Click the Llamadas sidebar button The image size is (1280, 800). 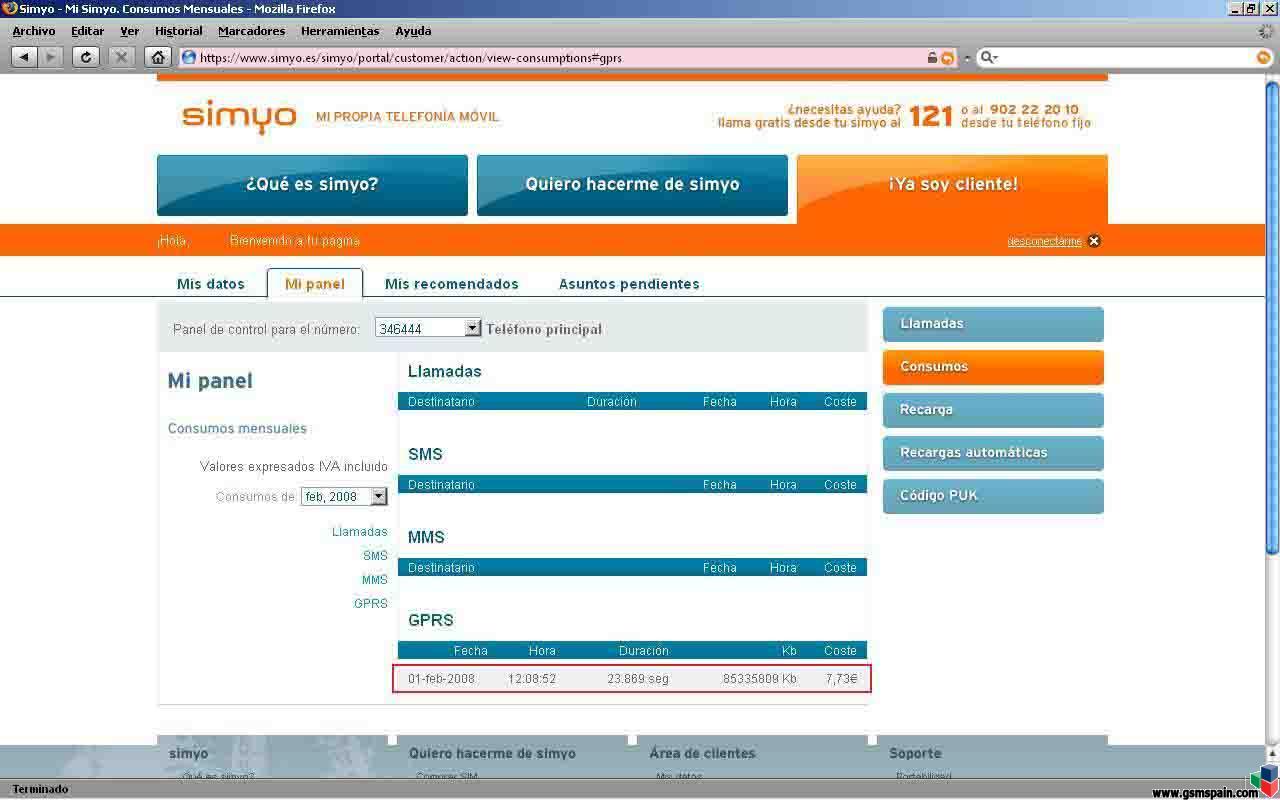point(993,324)
